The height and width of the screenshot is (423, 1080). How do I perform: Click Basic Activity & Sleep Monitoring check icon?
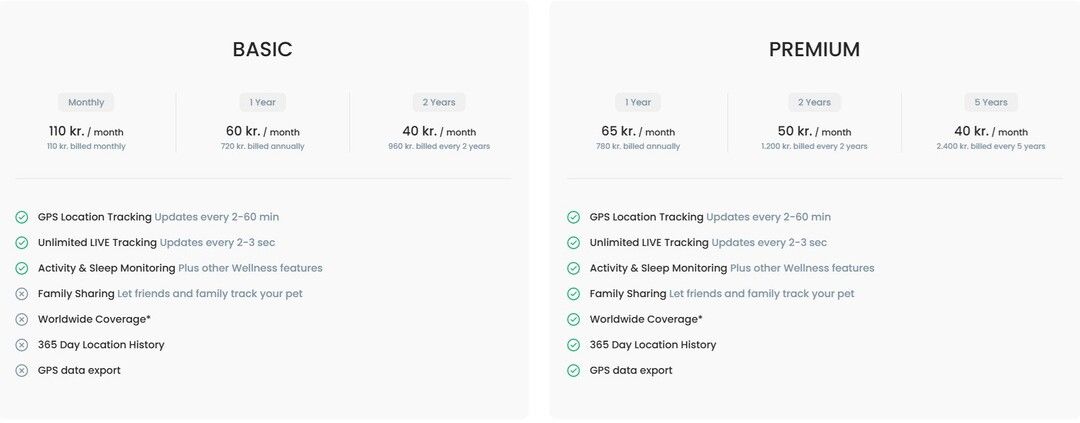(x=22, y=268)
